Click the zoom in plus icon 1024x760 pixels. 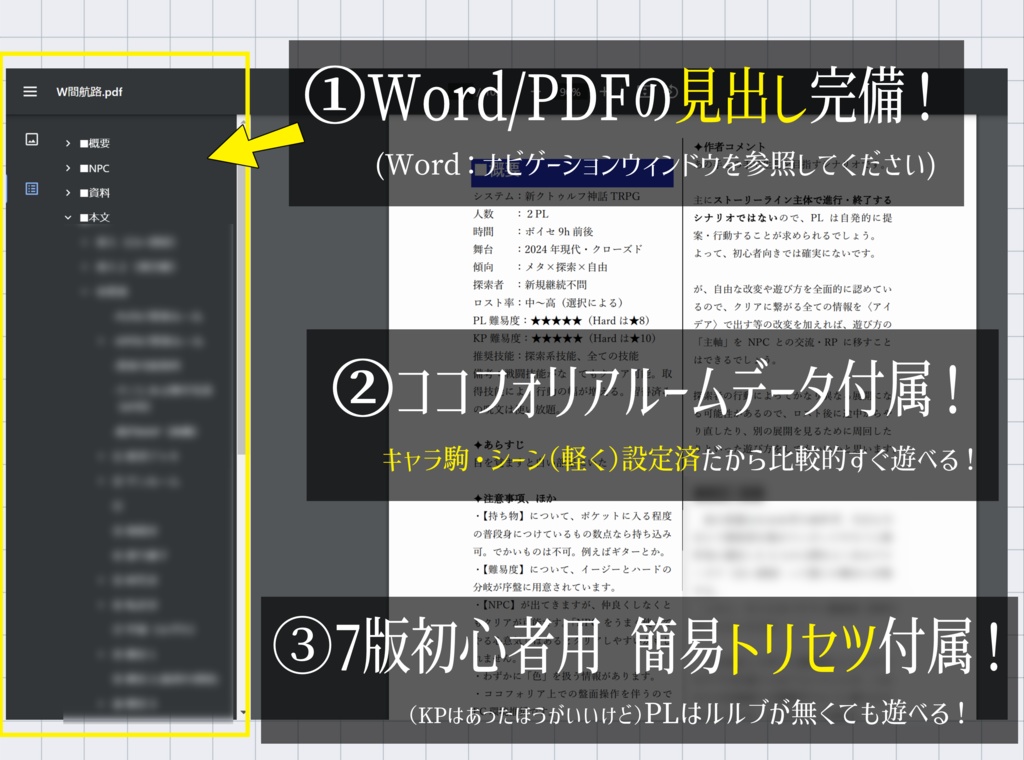click(x=605, y=90)
